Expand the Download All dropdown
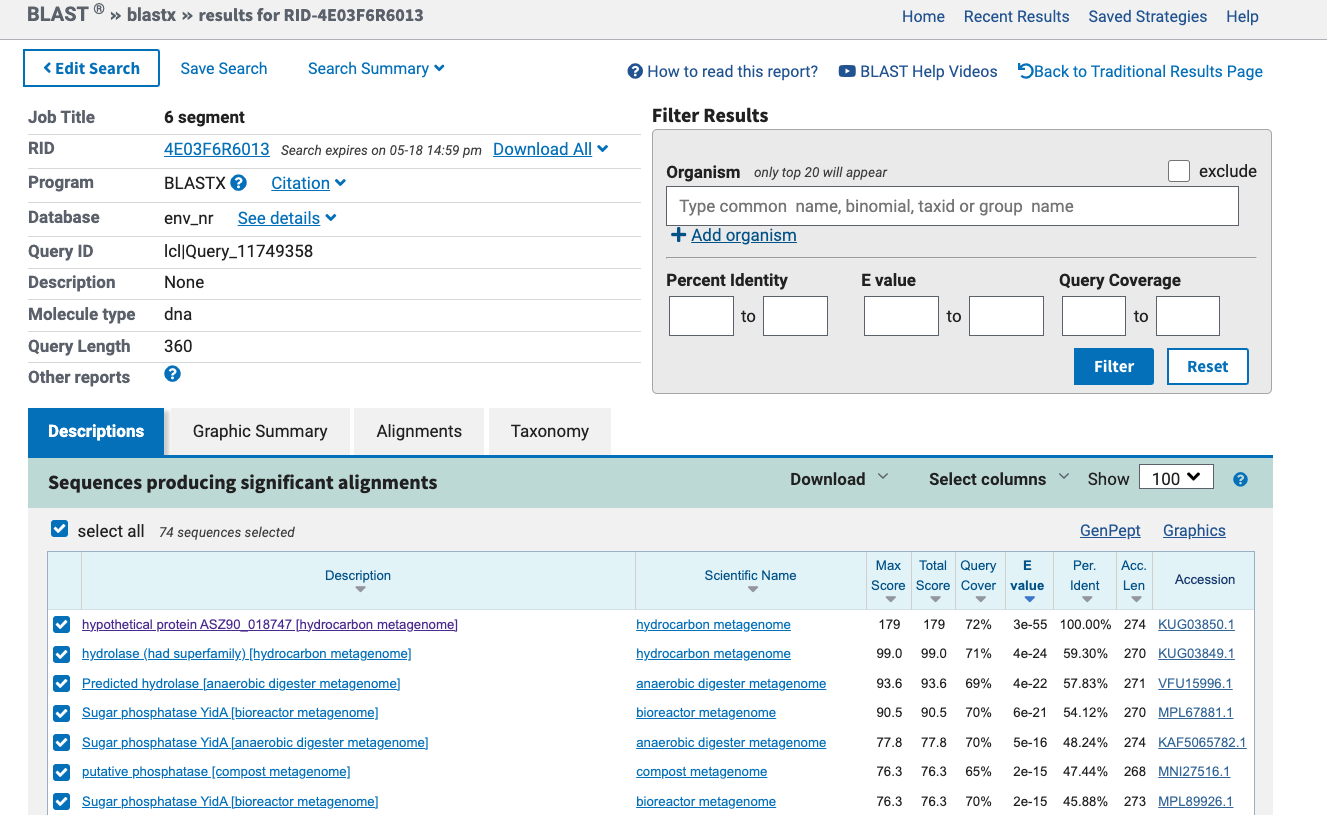Screen dimensions: 1327x815 coord(550,149)
